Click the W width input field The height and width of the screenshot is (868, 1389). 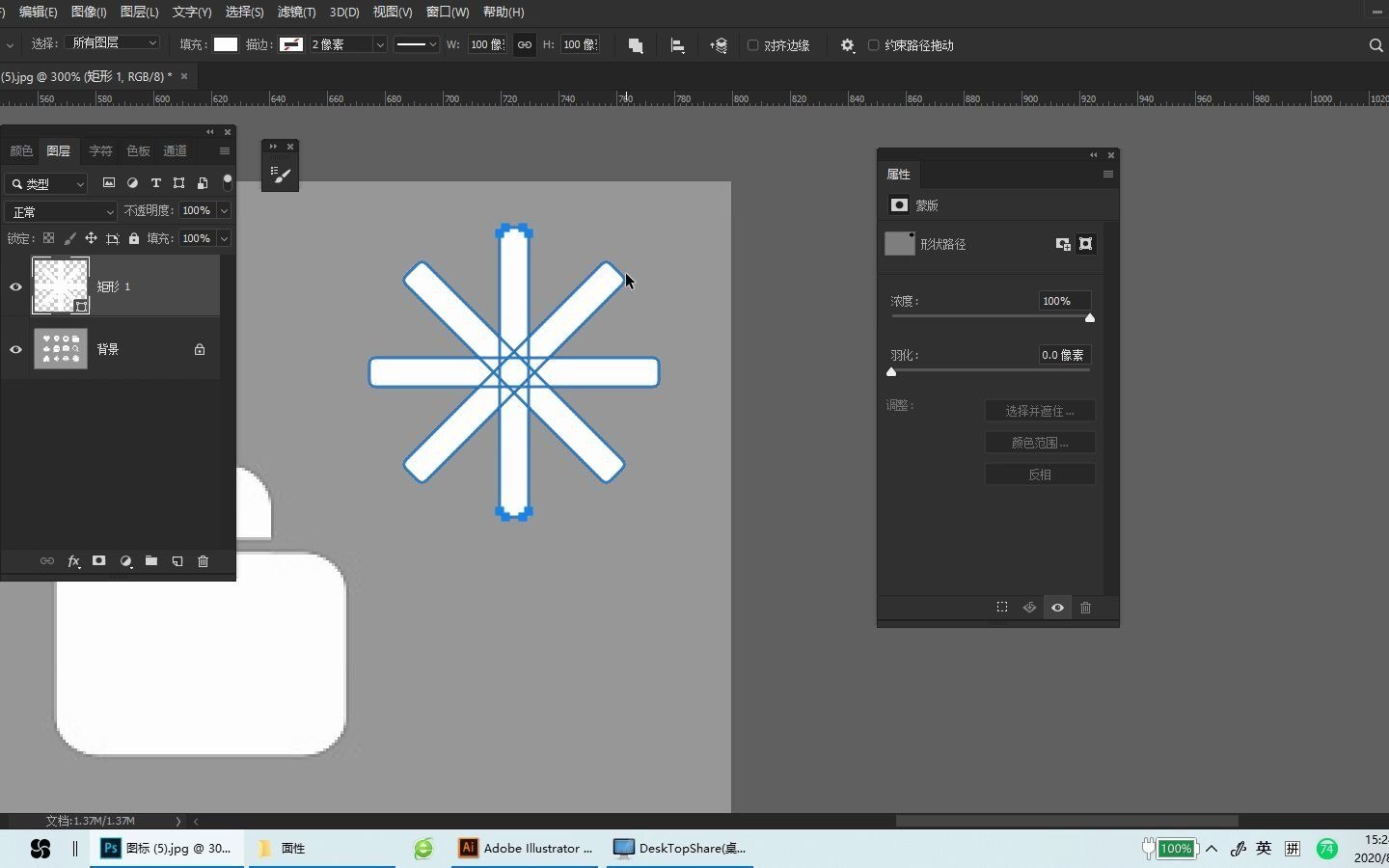coord(487,44)
